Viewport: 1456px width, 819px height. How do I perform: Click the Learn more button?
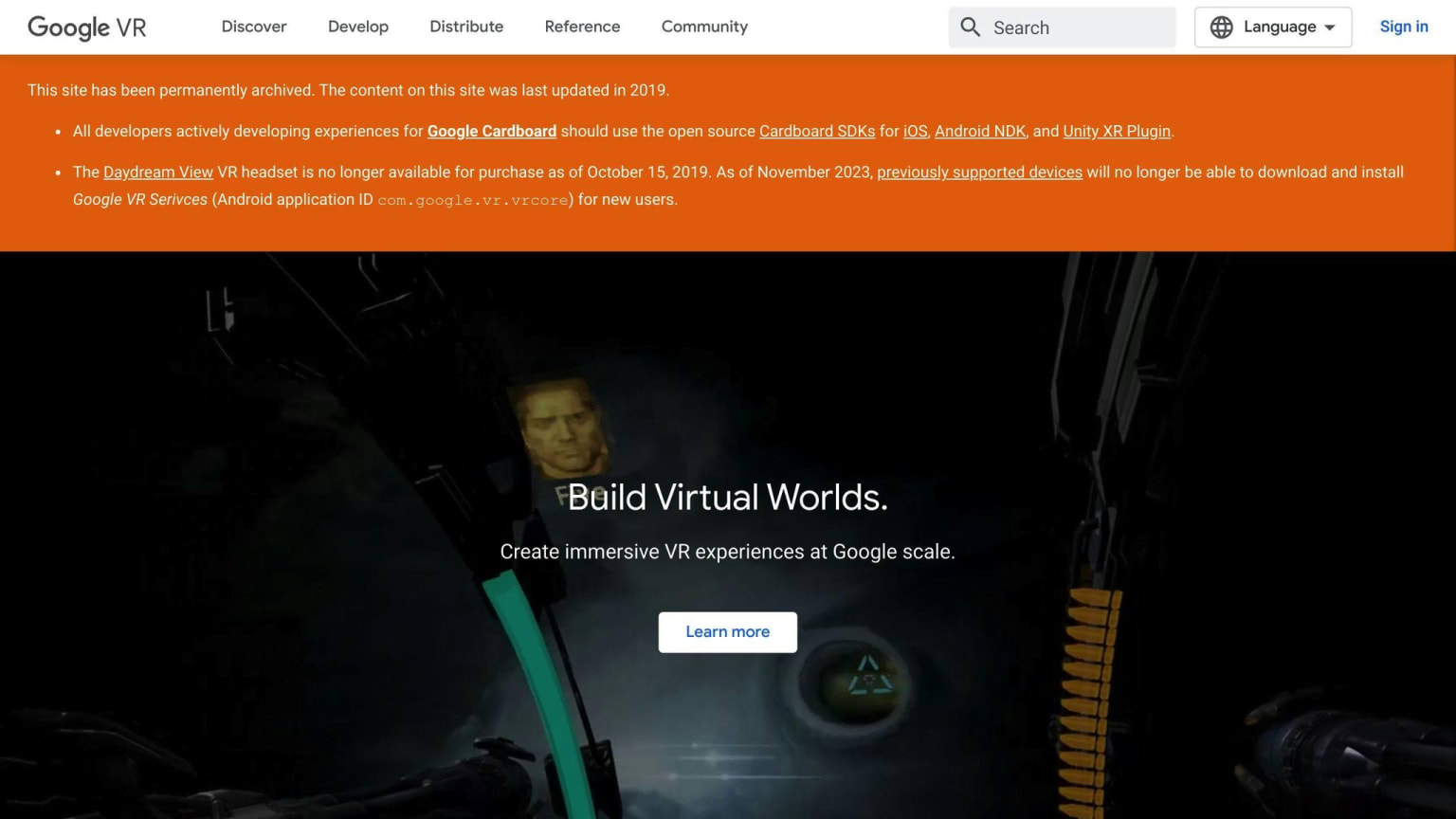pyautogui.click(x=728, y=632)
